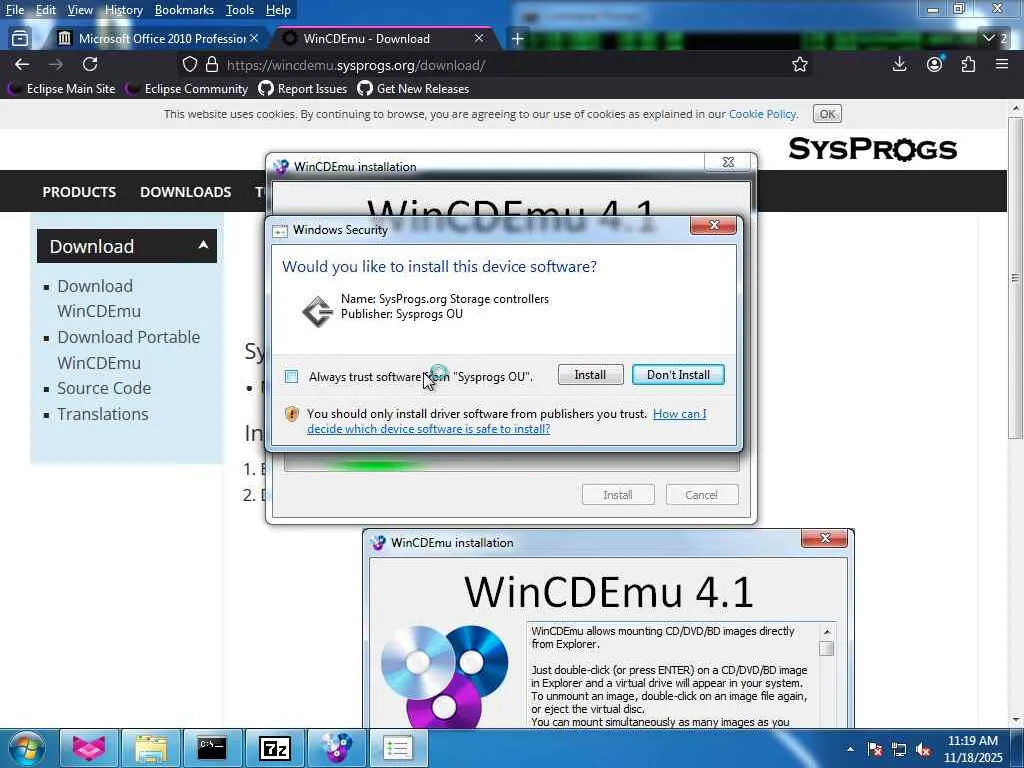1024x768 pixels.
Task: Click the OK cookie notice button
Action: pos(827,114)
